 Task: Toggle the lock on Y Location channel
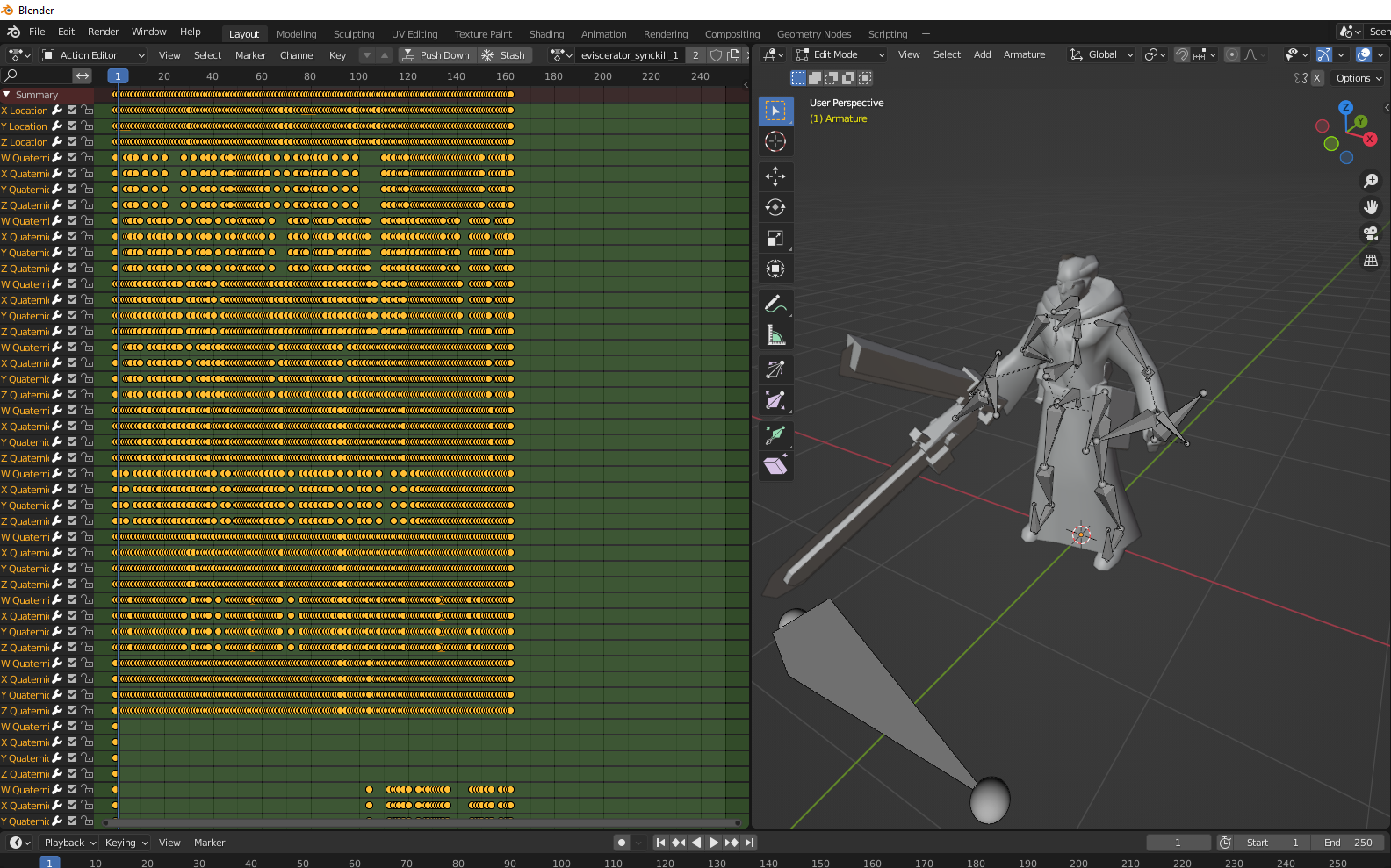pos(87,126)
